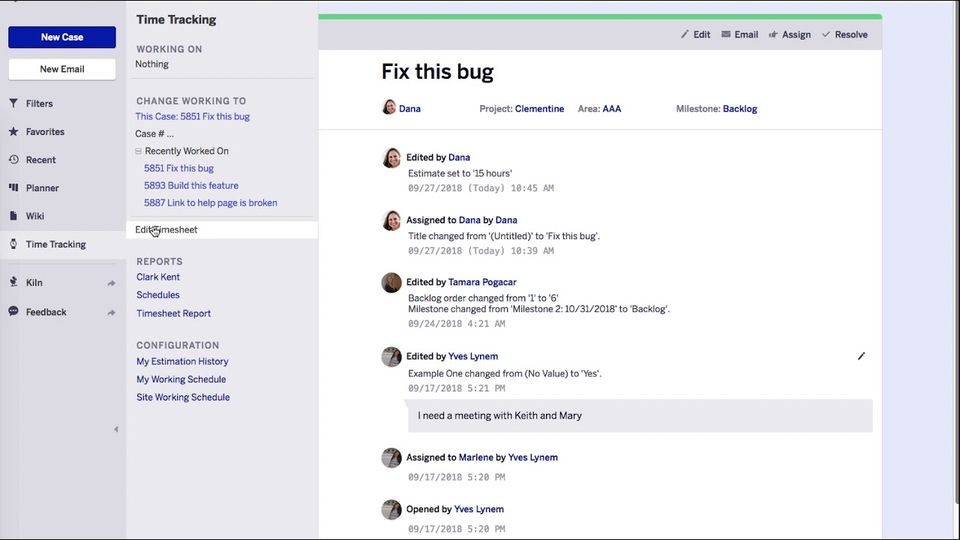Open the Clark Kent report
Viewport: 960px width, 540px height.
point(158,277)
